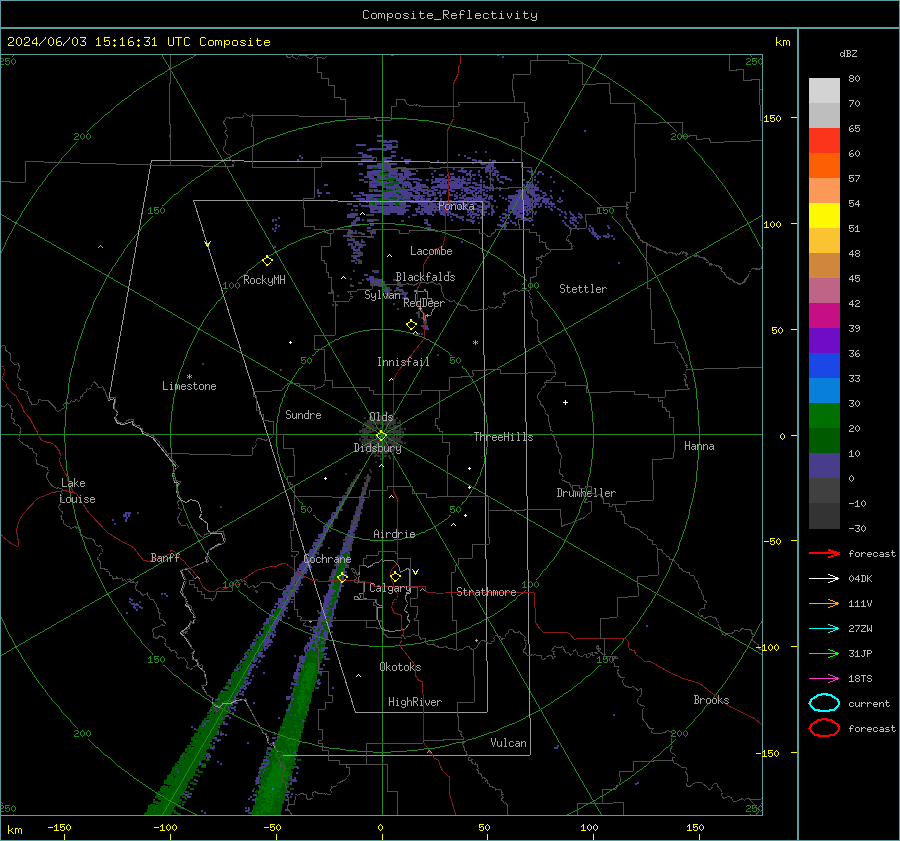Click the yellow diamond marker near RockyMH
Screen dimensions: 900x841
[x=267, y=261]
